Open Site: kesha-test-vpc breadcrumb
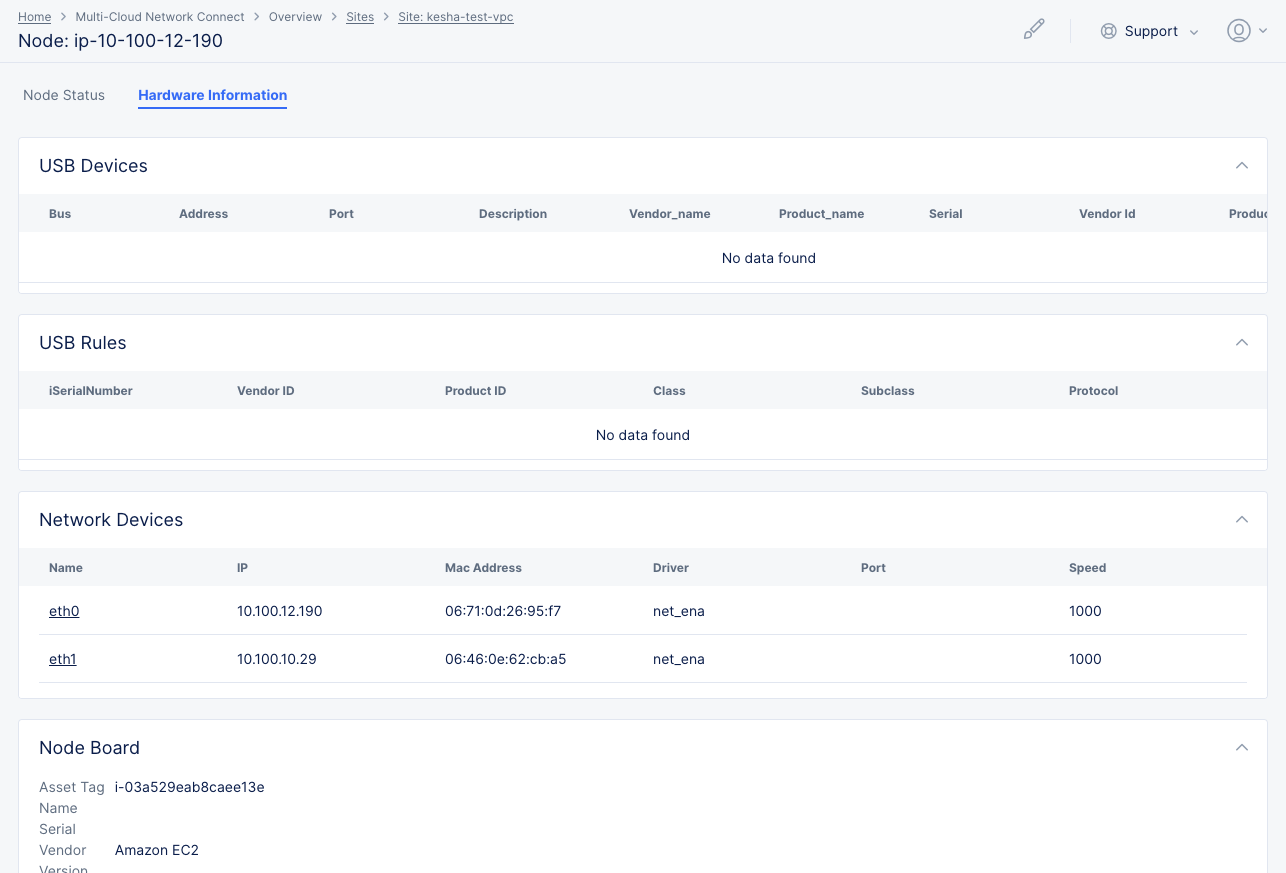 [x=455, y=16]
